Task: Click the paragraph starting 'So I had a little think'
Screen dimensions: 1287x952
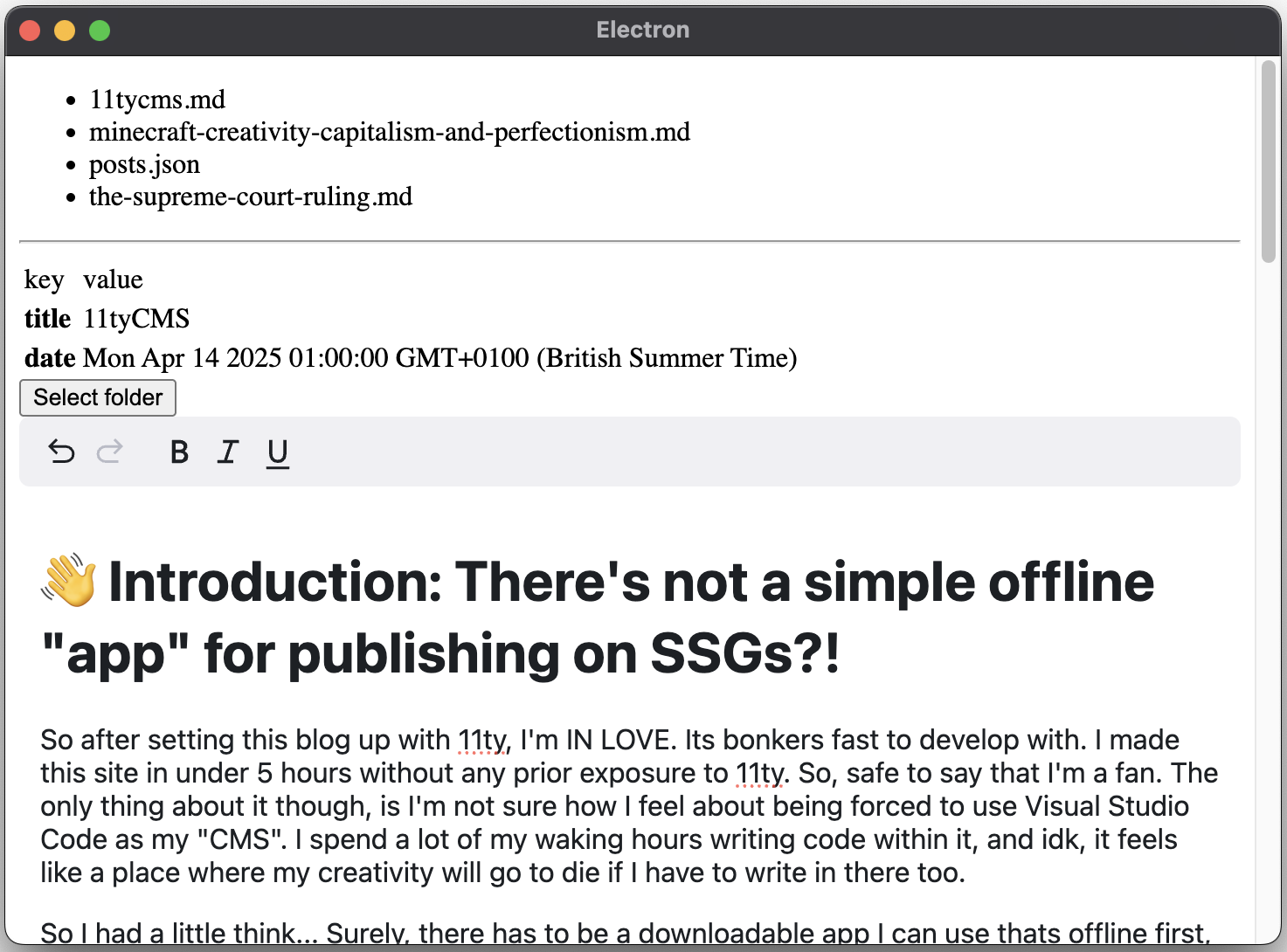Action: tap(626, 934)
